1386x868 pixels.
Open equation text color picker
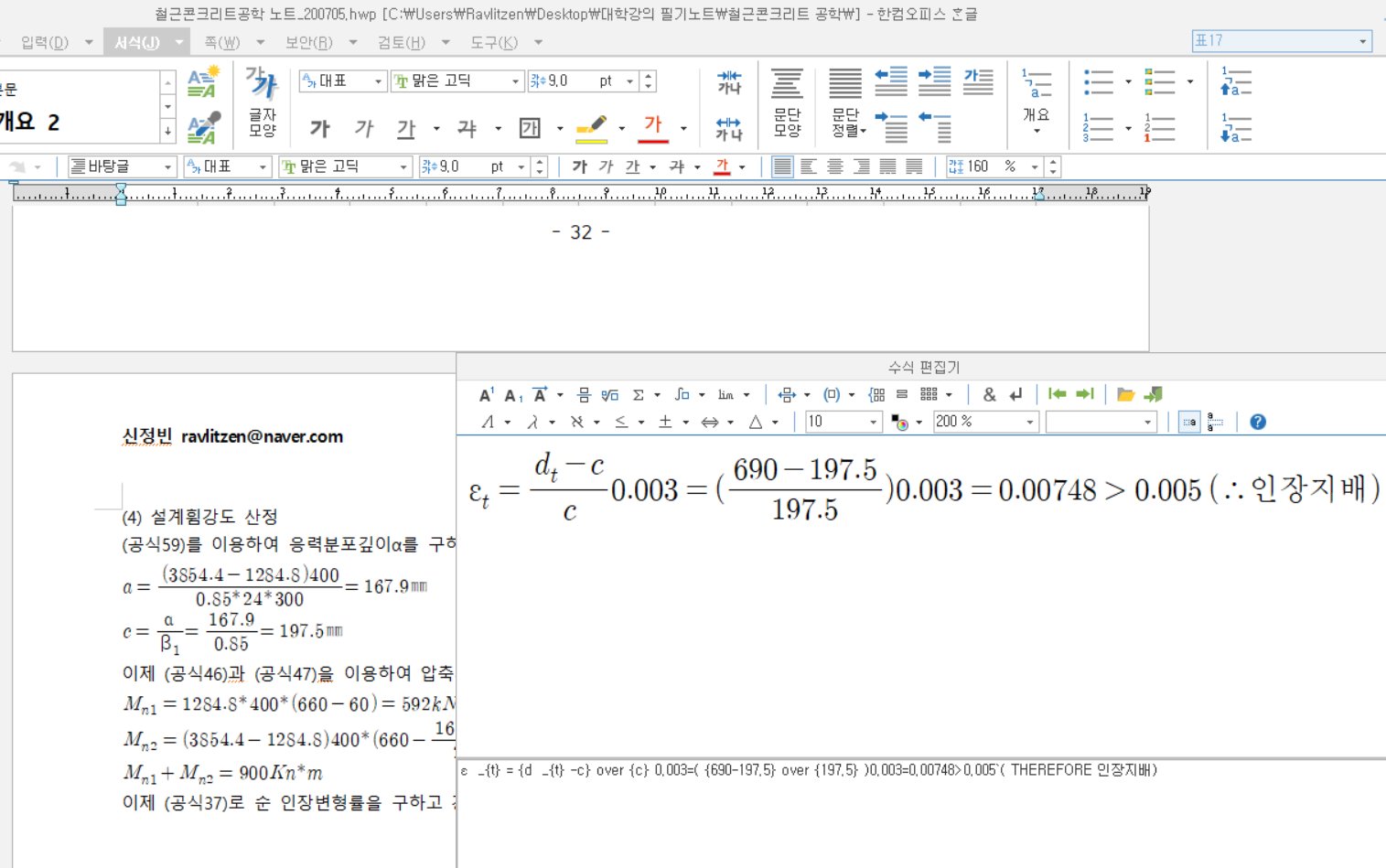pyautogui.click(x=900, y=422)
